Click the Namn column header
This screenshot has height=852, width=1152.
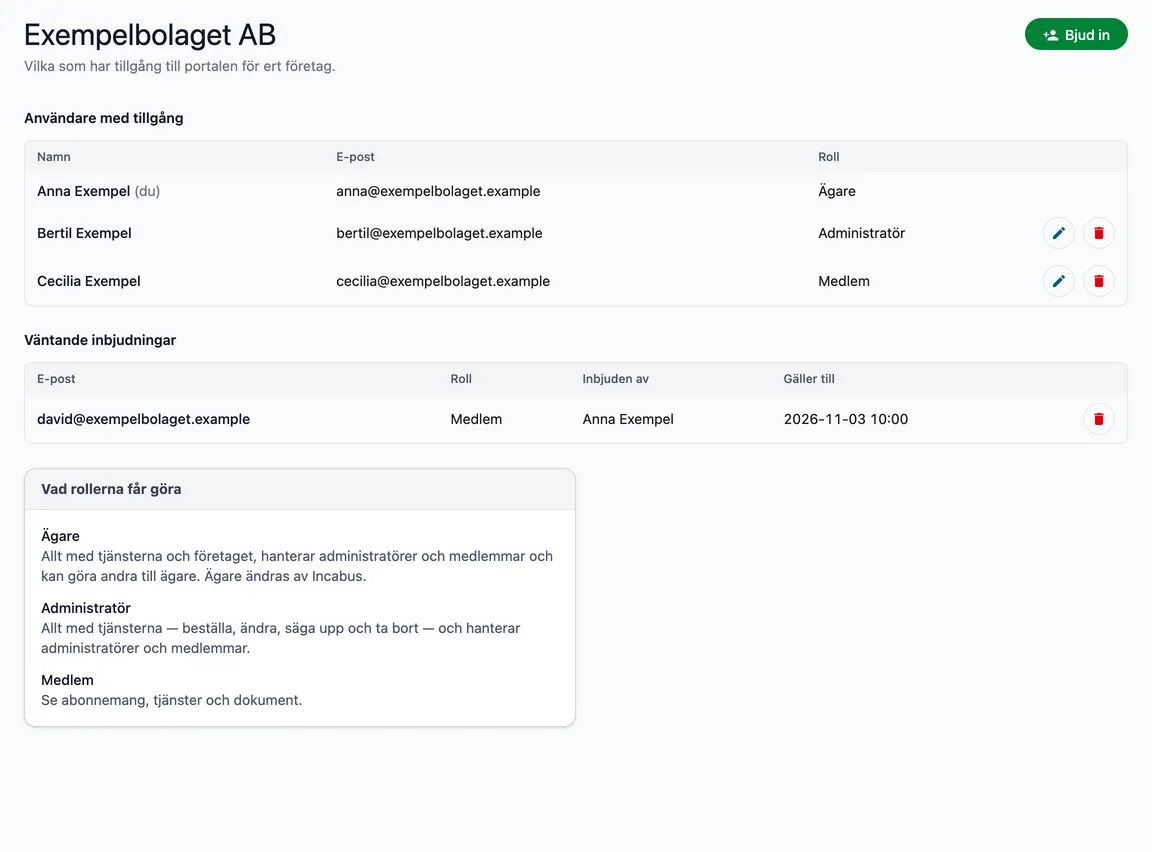[x=54, y=156]
